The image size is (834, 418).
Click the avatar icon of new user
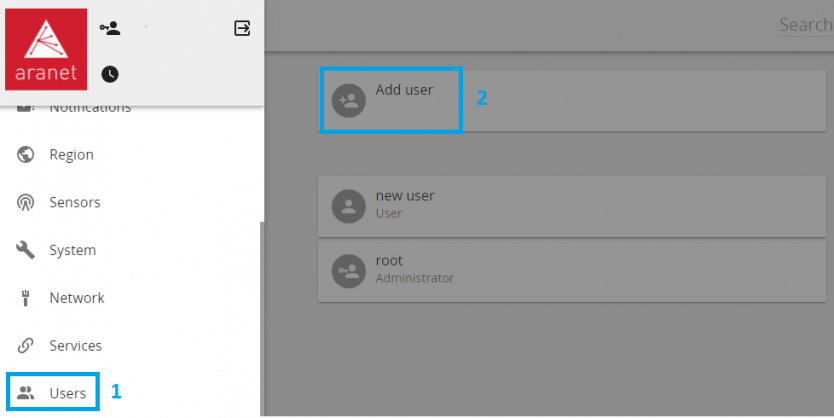click(348, 206)
